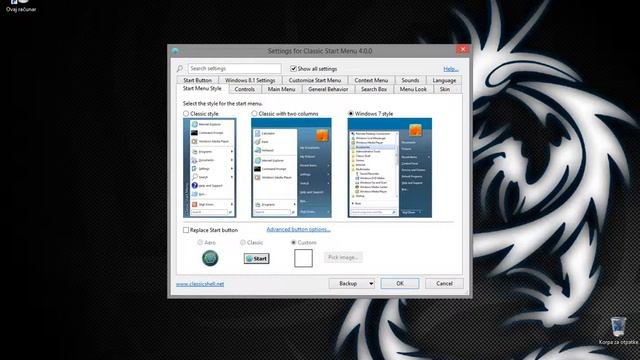The width and height of the screenshot is (640, 360).
Task: Close the Classic Start Menu settings dialog
Action: (463, 49)
